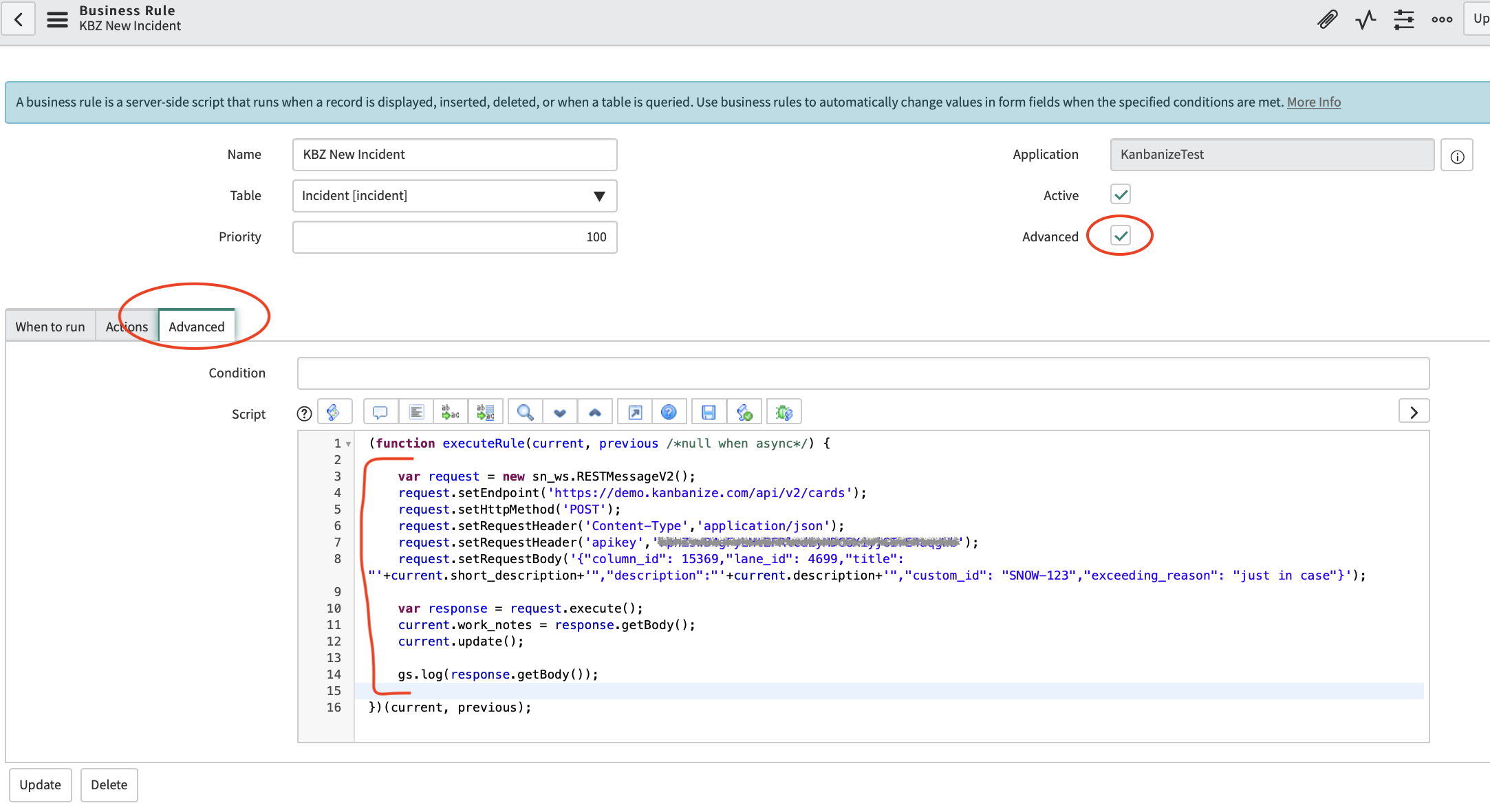1490x812 pixels.
Task: Click line number 16 in gutter
Action: coord(334,707)
